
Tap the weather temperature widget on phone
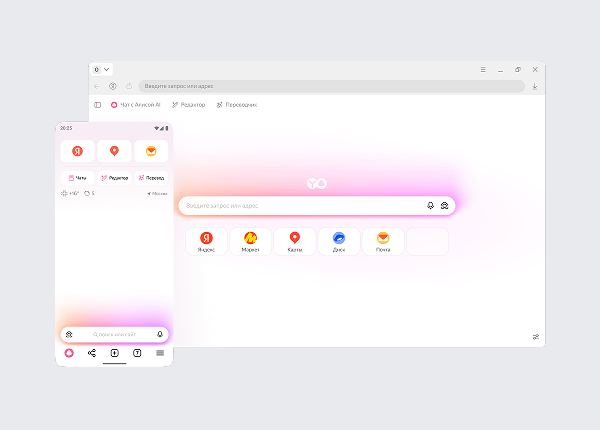point(70,194)
